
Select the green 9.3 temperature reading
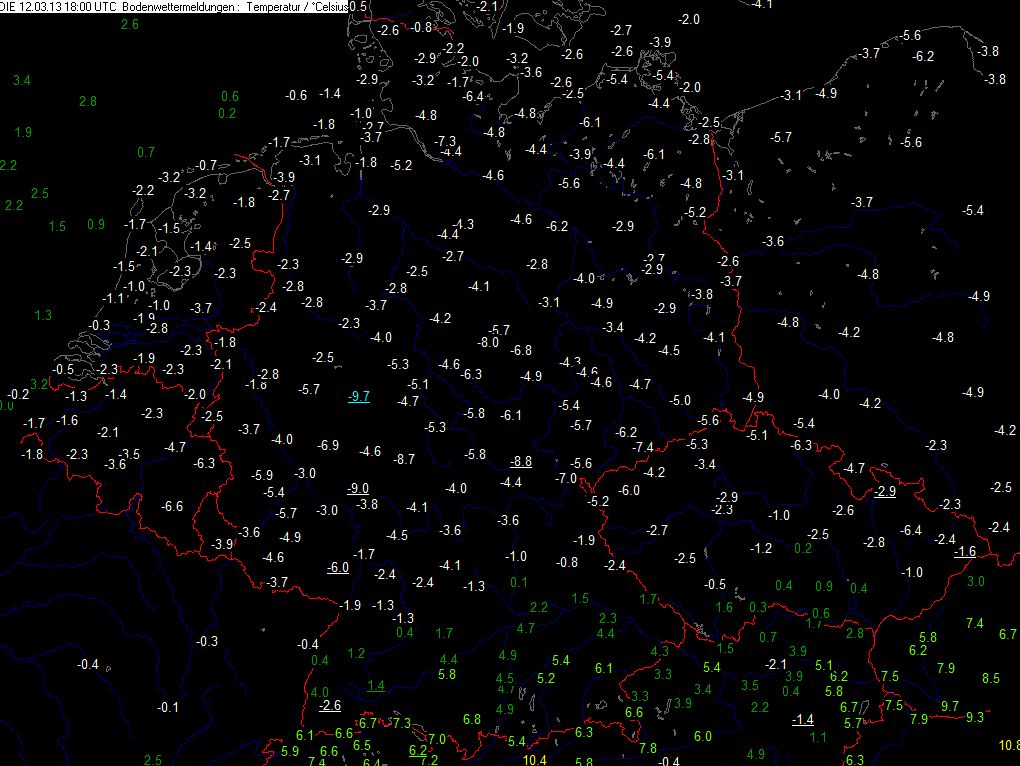tap(975, 717)
